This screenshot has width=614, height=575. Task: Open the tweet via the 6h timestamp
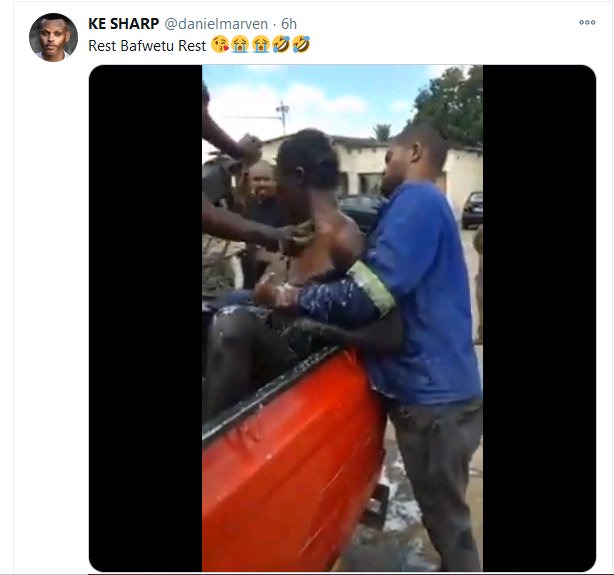pos(289,24)
